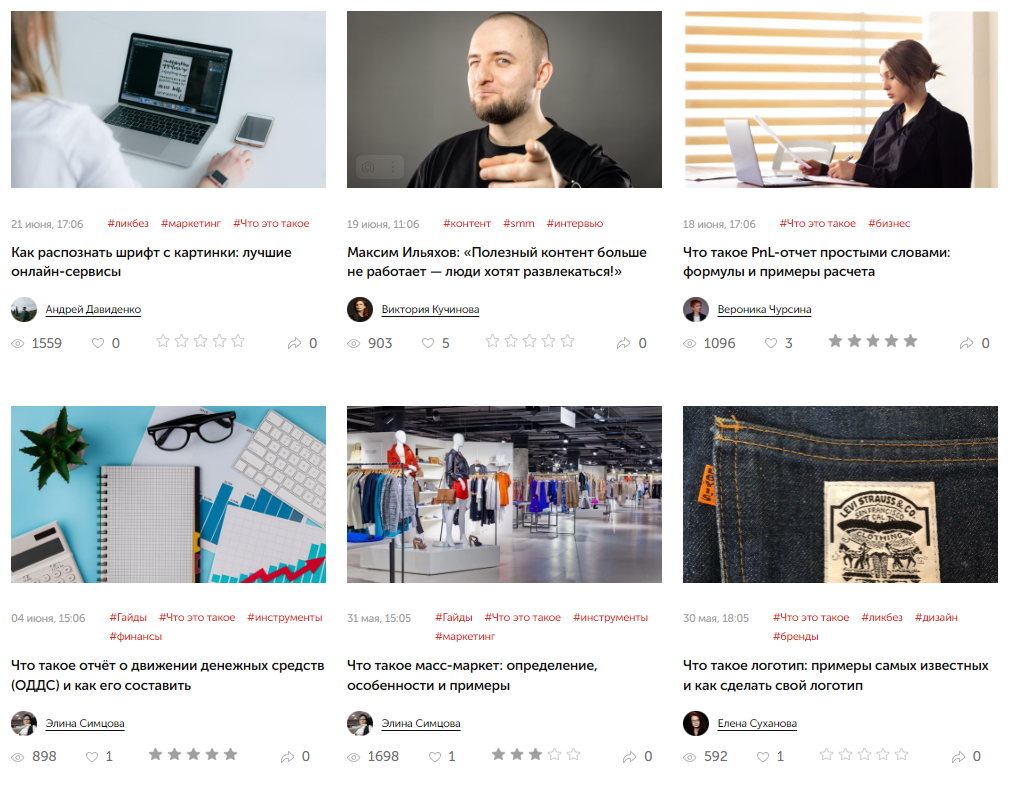Screen dimensions: 1011x786
Task: Open clothing store mannequins thumbnail
Action: tap(504, 495)
